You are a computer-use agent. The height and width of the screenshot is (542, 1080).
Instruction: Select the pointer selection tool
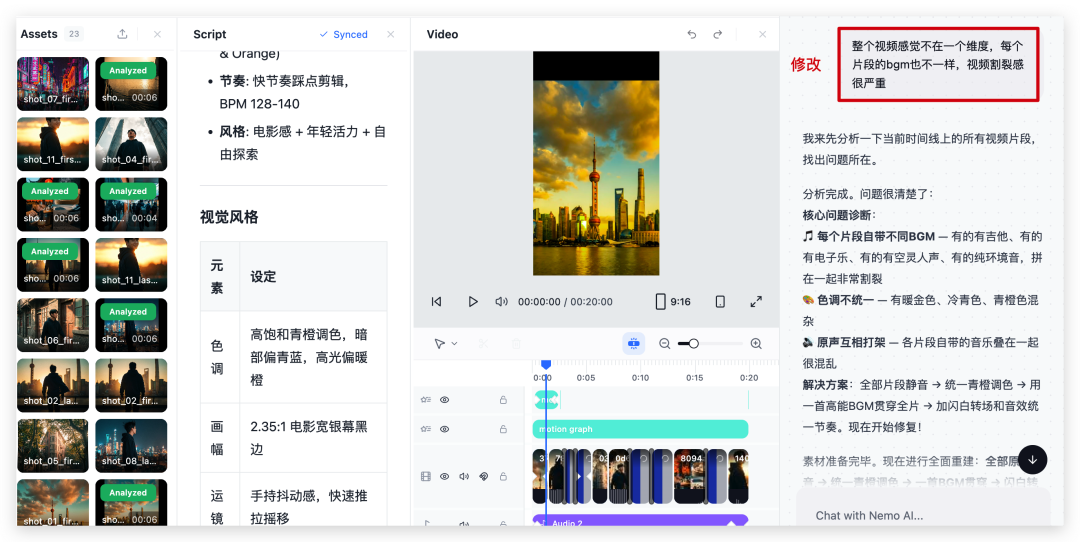point(439,343)
